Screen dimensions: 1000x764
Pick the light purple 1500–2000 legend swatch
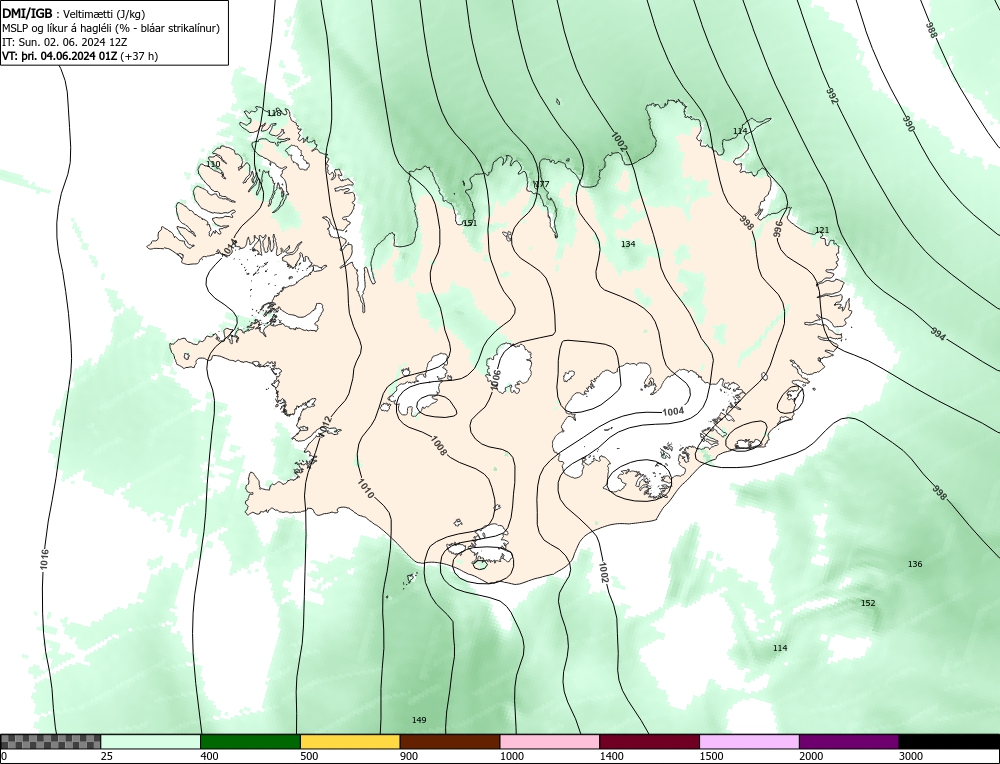pyautogui.click(x=749, y=741)
